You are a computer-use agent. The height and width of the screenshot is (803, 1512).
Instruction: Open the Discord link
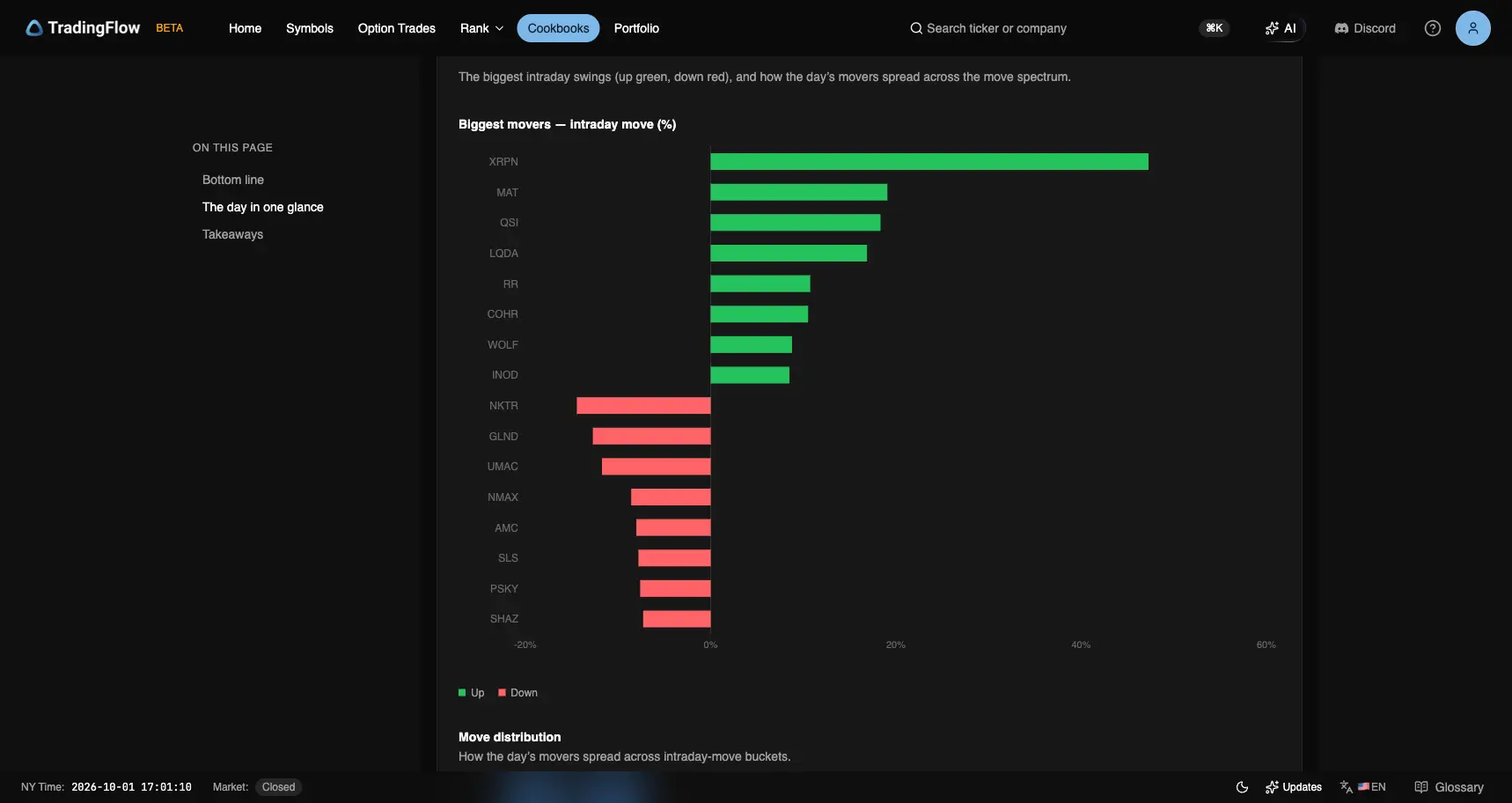point(1365,28)
